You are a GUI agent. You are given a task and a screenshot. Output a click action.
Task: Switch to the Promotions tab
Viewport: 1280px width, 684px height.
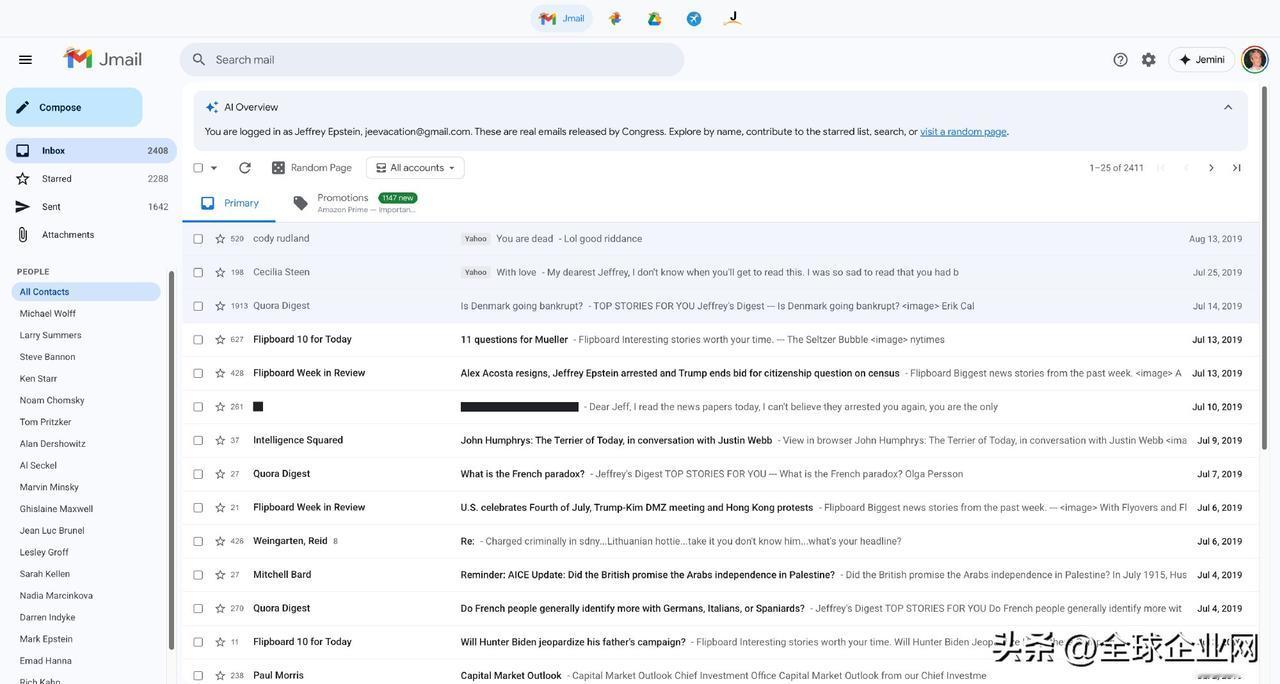click(355, 203)
